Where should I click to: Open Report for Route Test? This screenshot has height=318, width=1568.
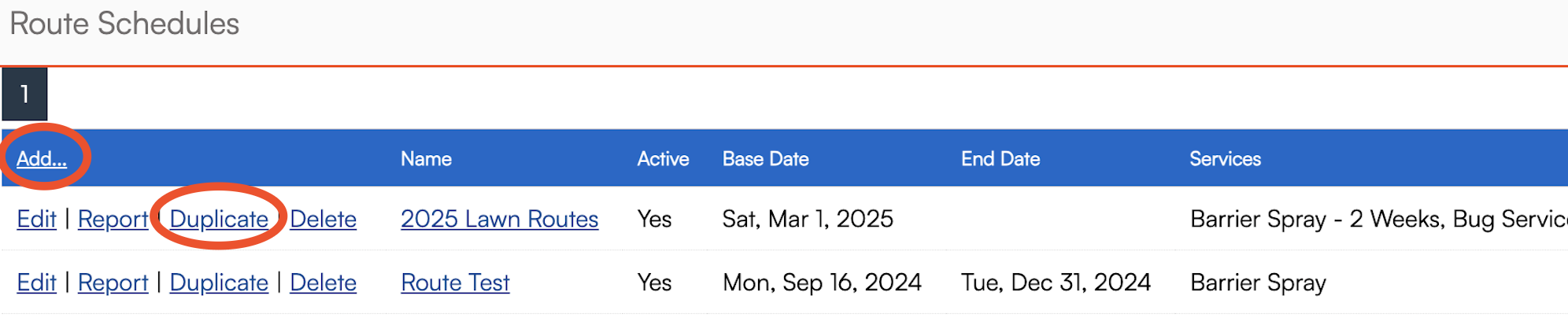(113, 283)
